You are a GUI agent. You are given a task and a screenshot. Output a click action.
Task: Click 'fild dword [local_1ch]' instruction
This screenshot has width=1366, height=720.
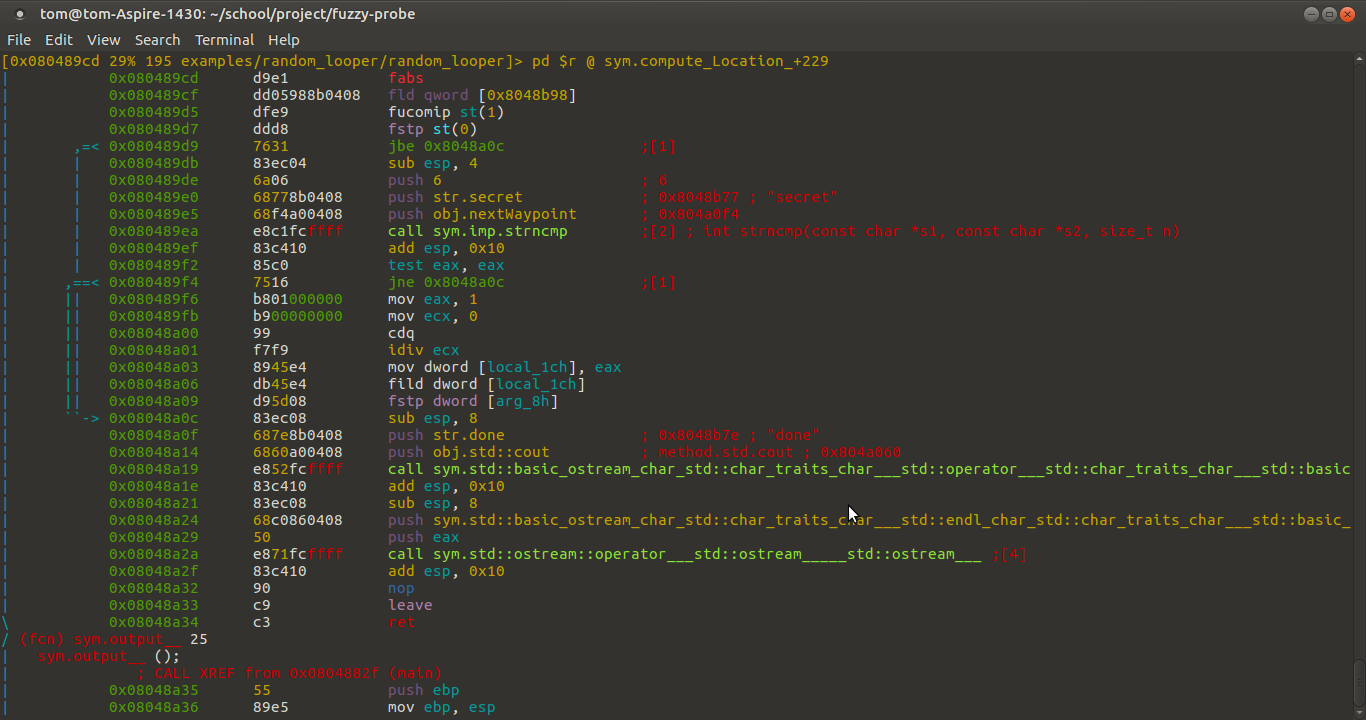tap(487, 384)
